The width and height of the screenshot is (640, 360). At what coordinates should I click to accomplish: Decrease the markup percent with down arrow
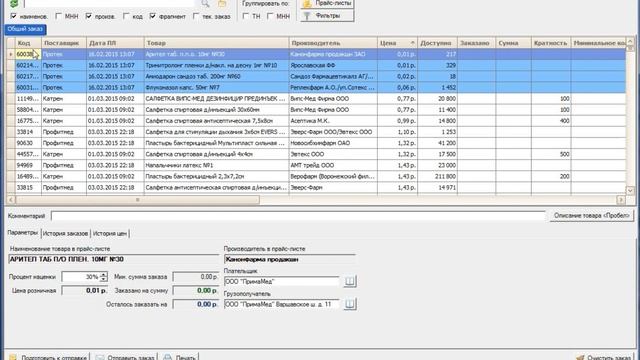coord(104,280)
